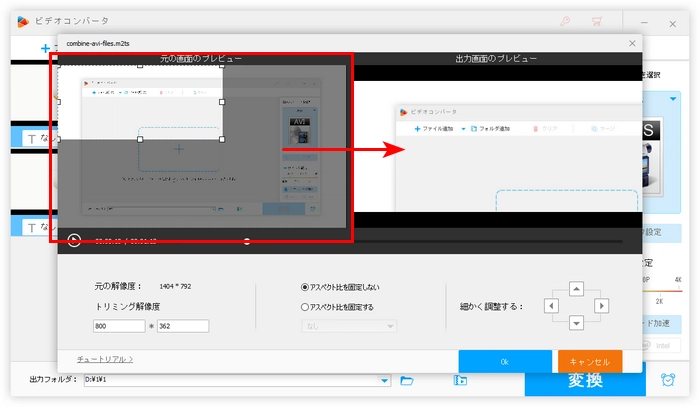Nudge crop area left with the arrow
Screen dimensions: 700x407
(x=549, y=305)
